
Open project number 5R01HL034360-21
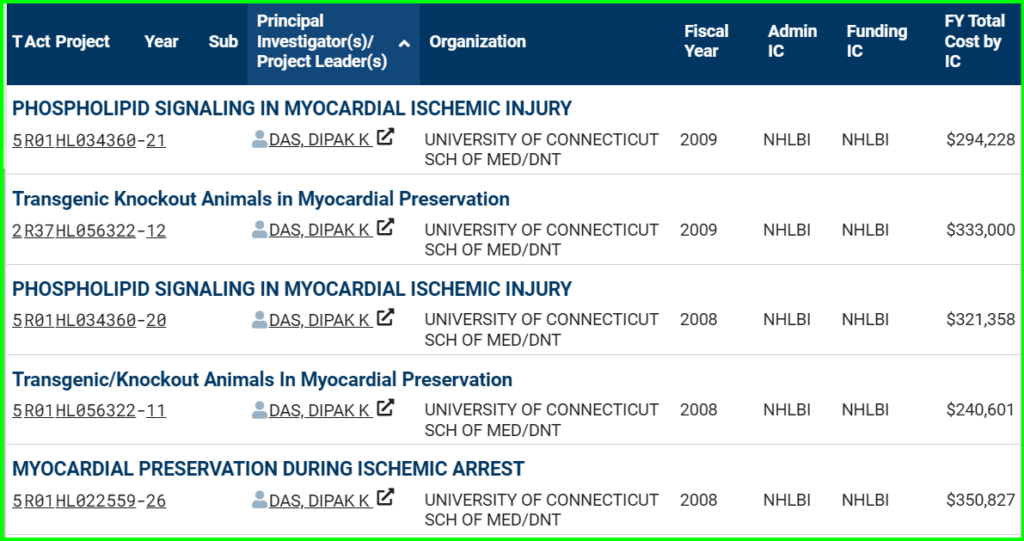click(89, 140)
